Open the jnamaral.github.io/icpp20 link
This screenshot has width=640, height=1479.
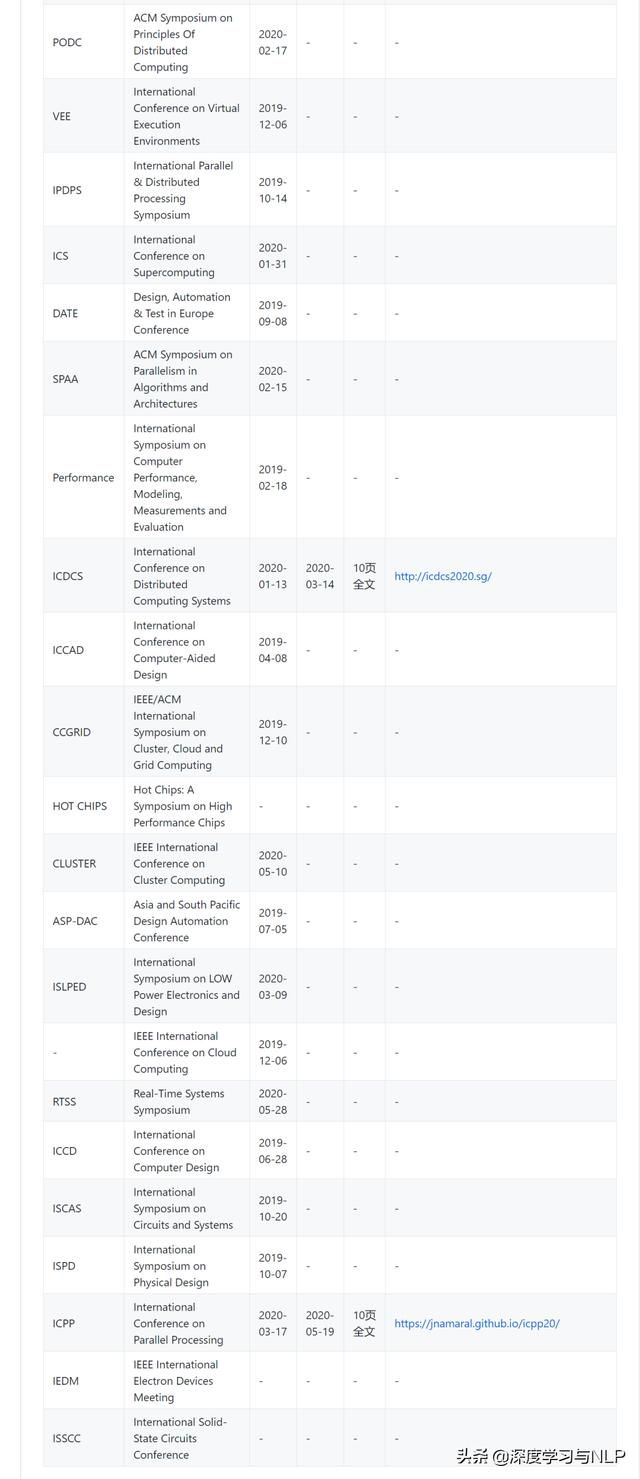(477, 1323)
